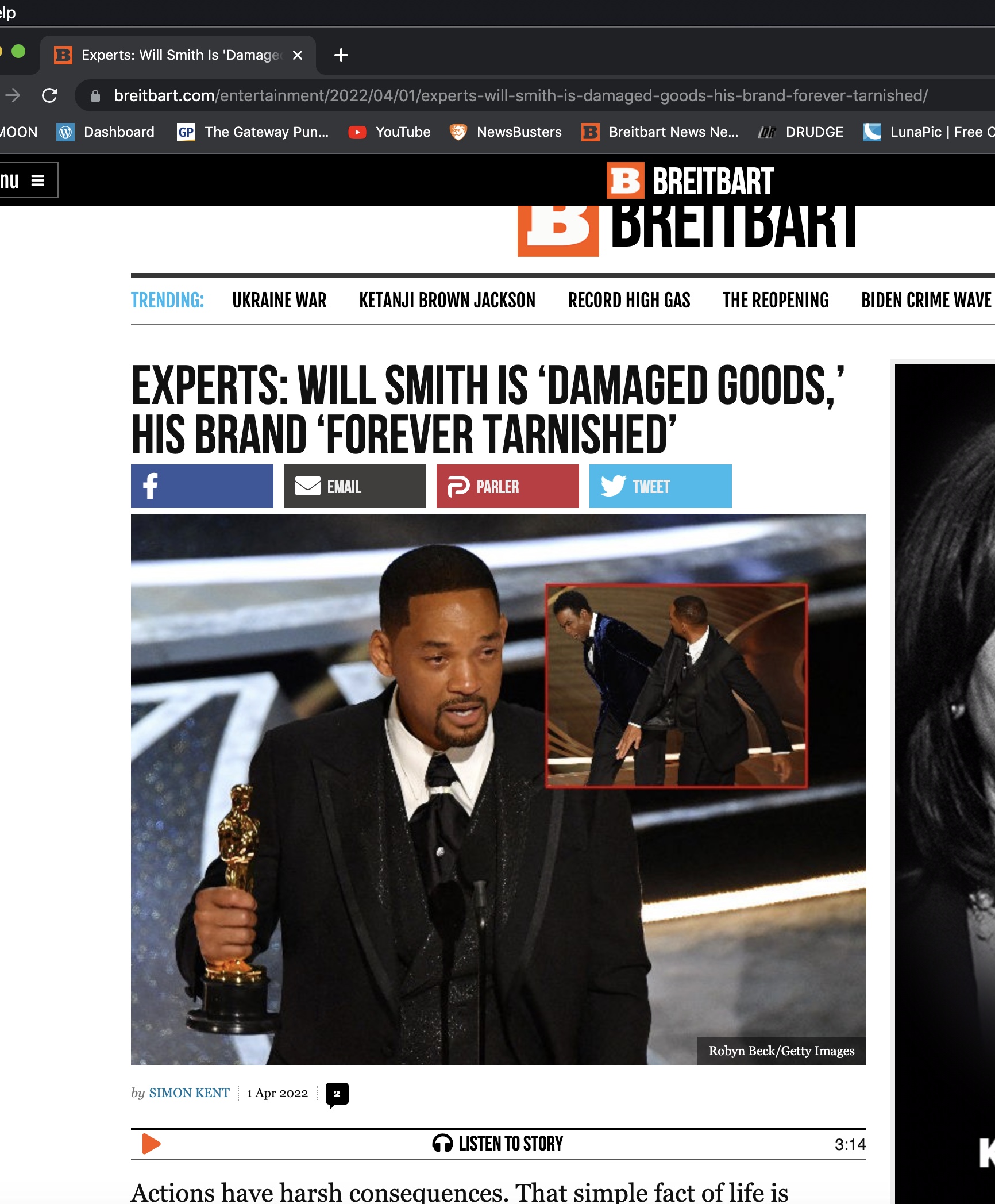Open the NewsBusters bookmark
This screenshot has height=1204, width=995.
pos(506,132)
